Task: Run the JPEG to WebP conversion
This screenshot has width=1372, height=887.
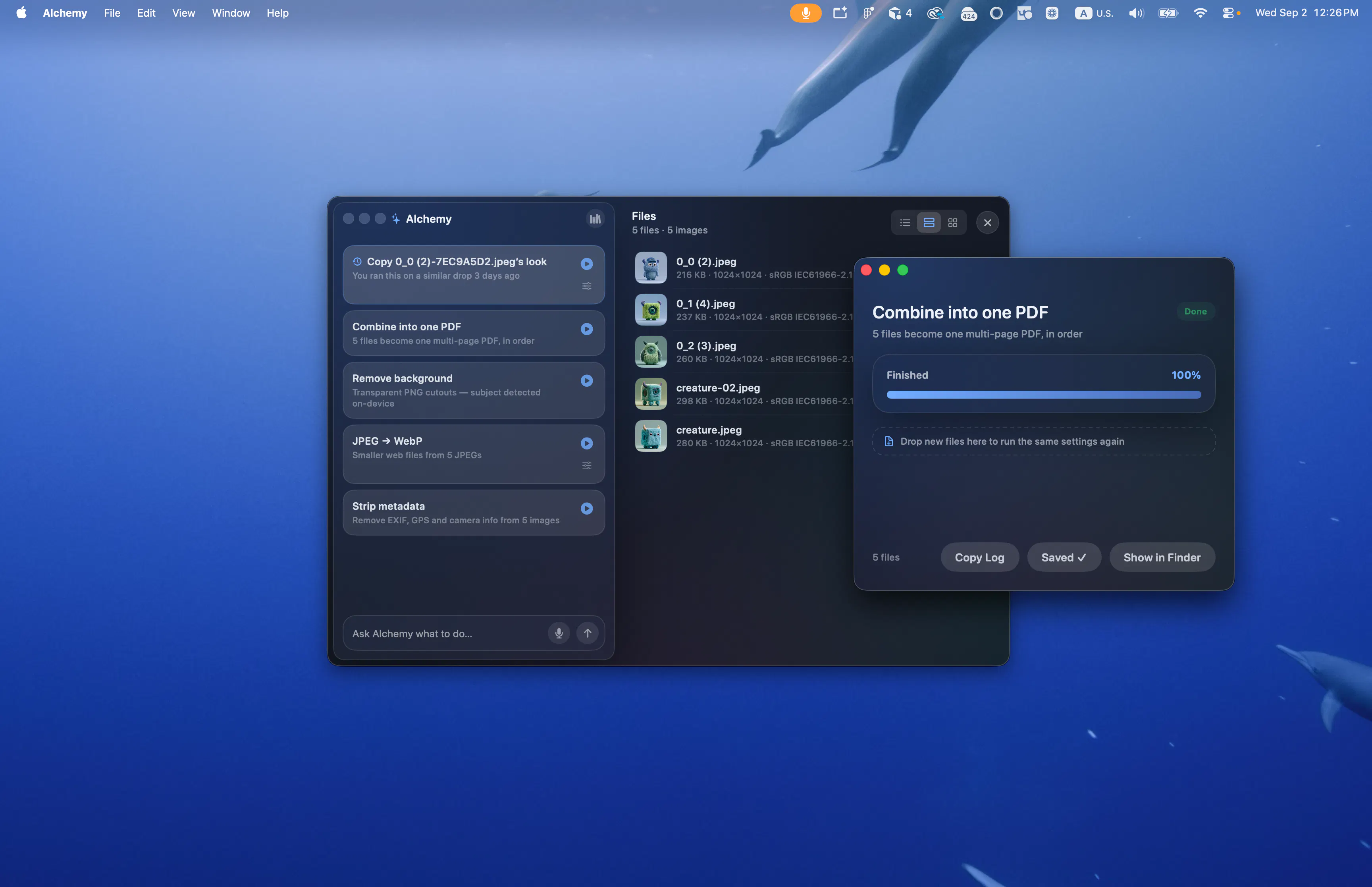Action: 587,443
